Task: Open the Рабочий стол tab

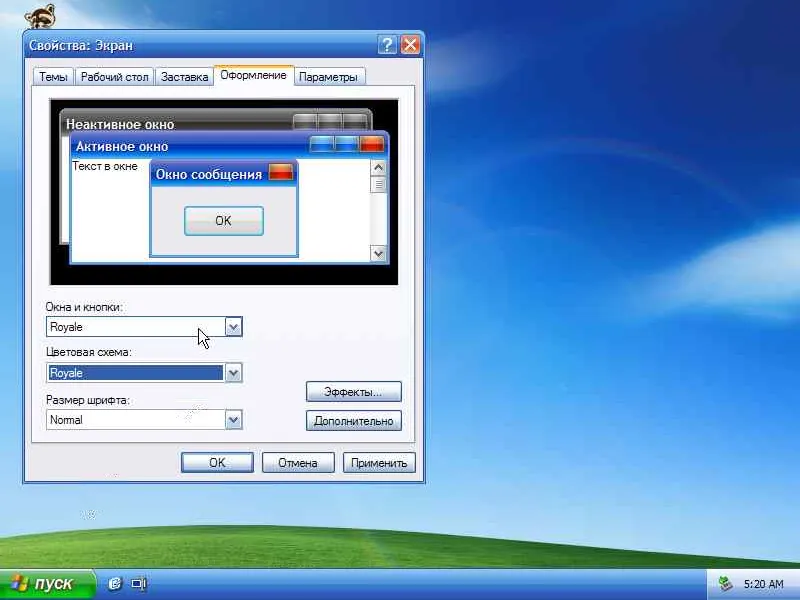Action: click(x=114, y=77)
